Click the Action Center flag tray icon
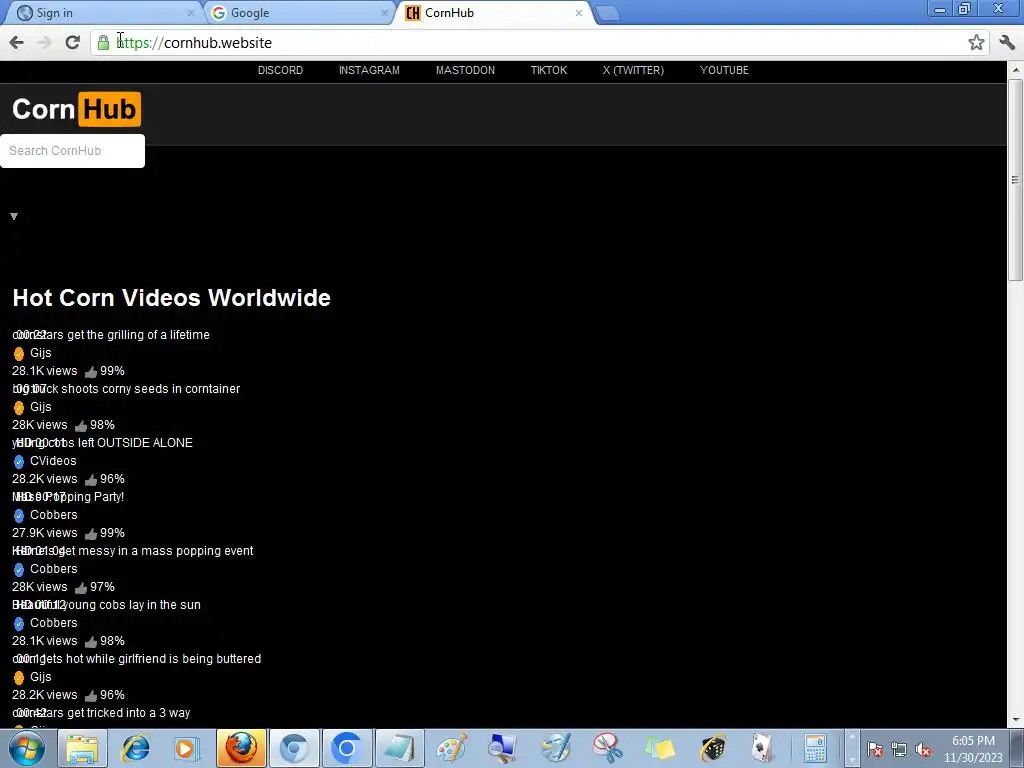This screenshot has width=1024, height=768. 875,749
